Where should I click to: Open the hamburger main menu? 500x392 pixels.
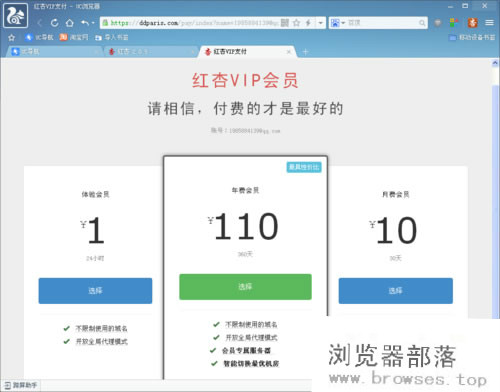click(x=489, y=23)
